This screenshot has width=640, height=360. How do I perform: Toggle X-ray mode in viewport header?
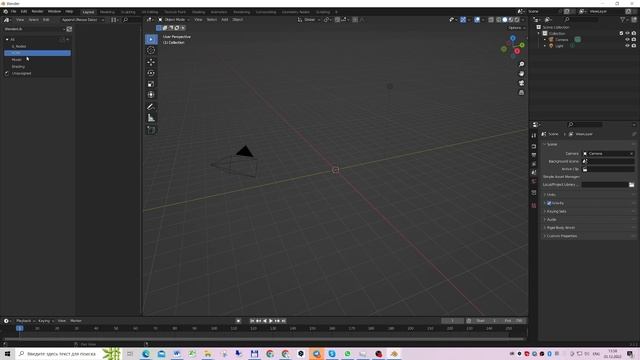pyautogui.click(x=491, y=20)
